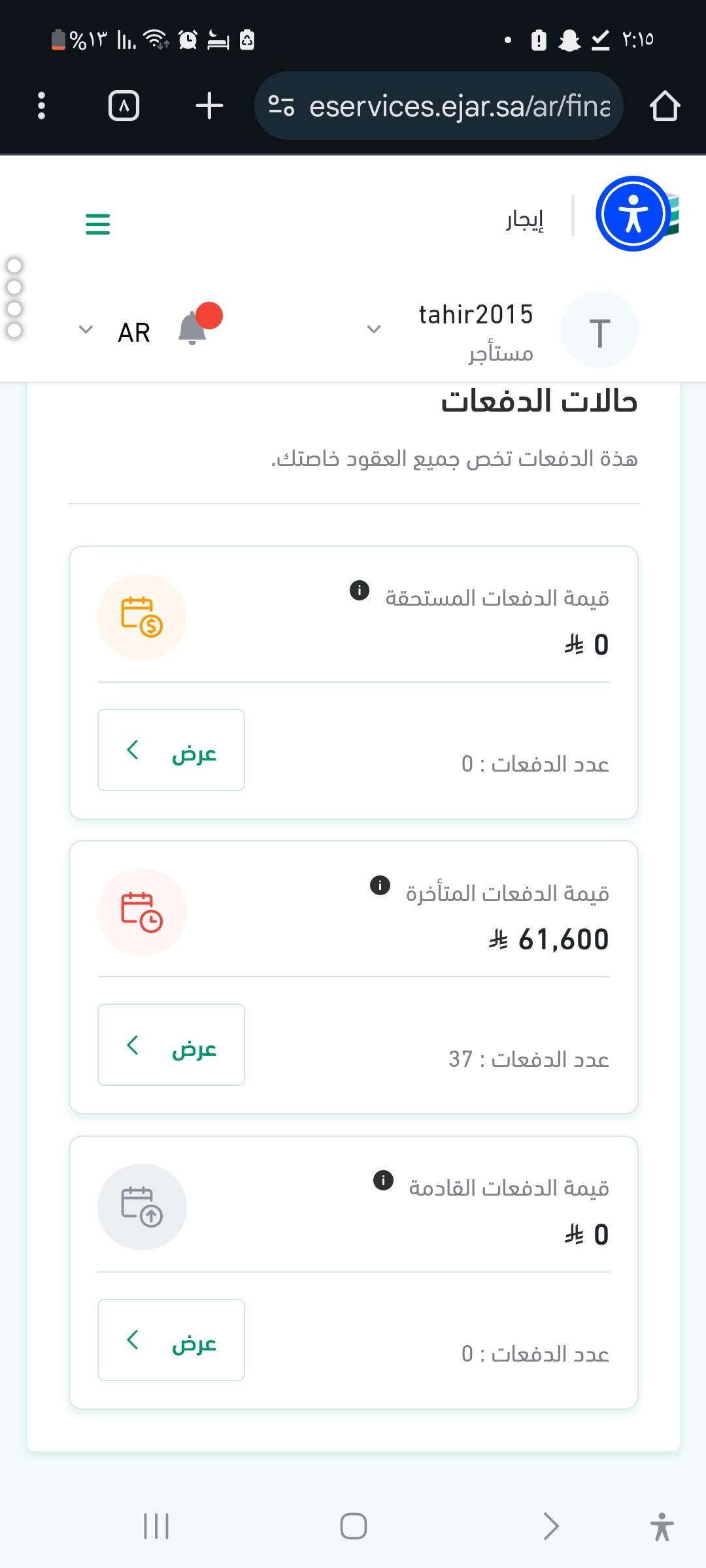Tap info icon beside upcoming payments value
The height and width of the screenshot is (1568, 706).
pos(383,1180)
